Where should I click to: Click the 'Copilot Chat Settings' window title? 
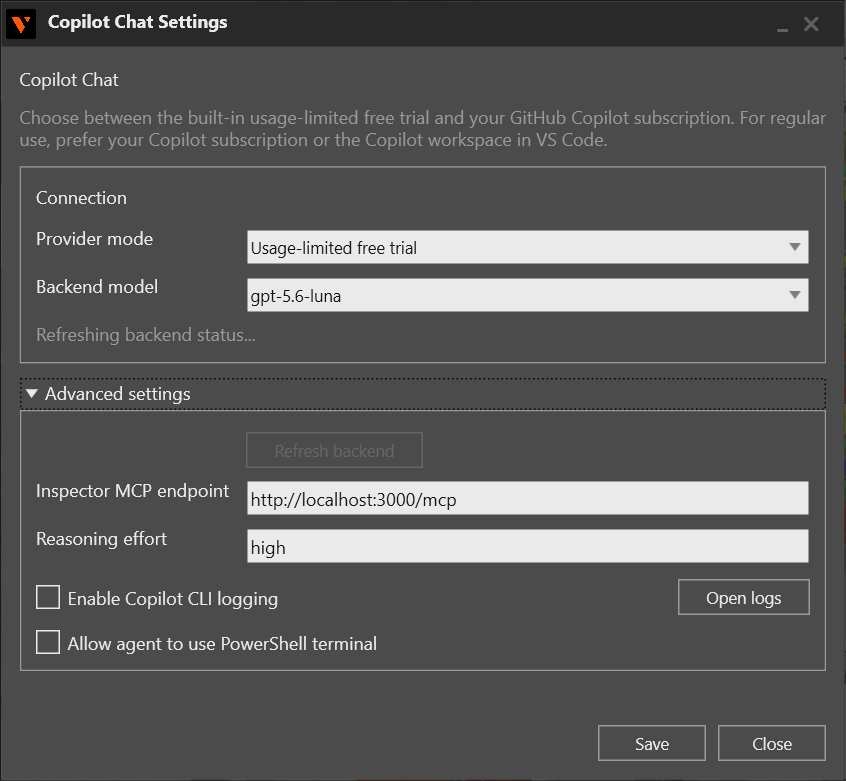(138, 22)
